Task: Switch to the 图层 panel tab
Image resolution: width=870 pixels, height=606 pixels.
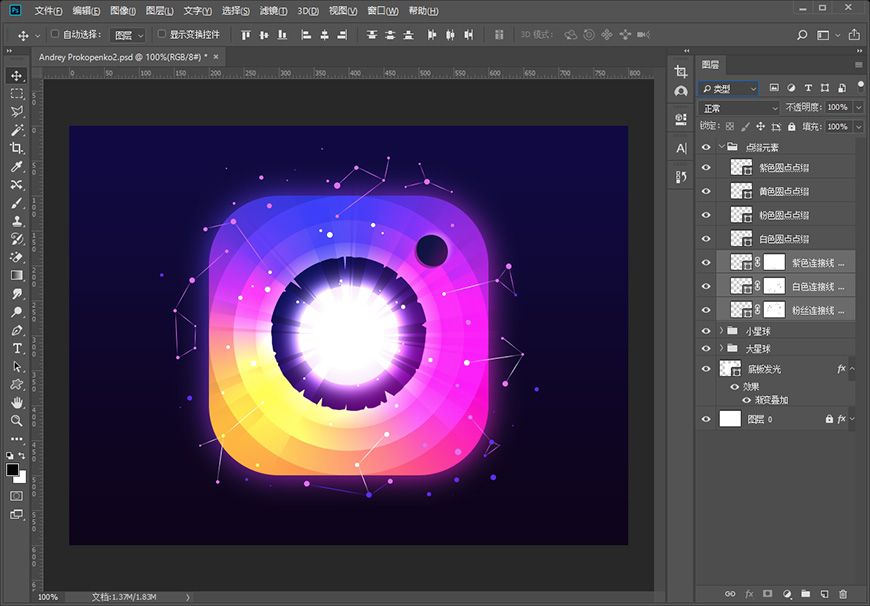Action: pyautogui.click(x=710, y=65)
